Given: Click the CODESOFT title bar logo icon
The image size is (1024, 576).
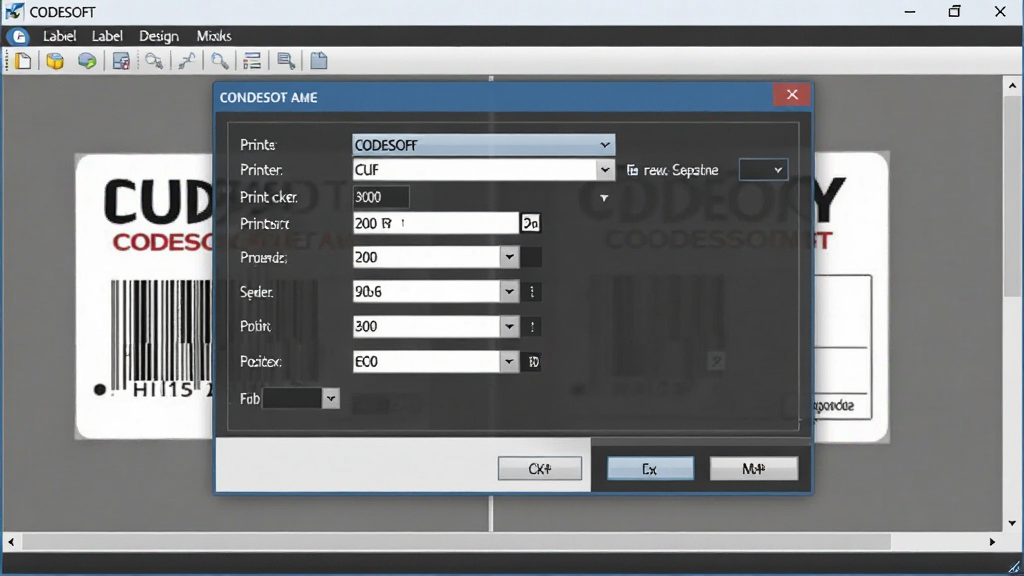Looking at the screenshot, I should pos(14,11).
